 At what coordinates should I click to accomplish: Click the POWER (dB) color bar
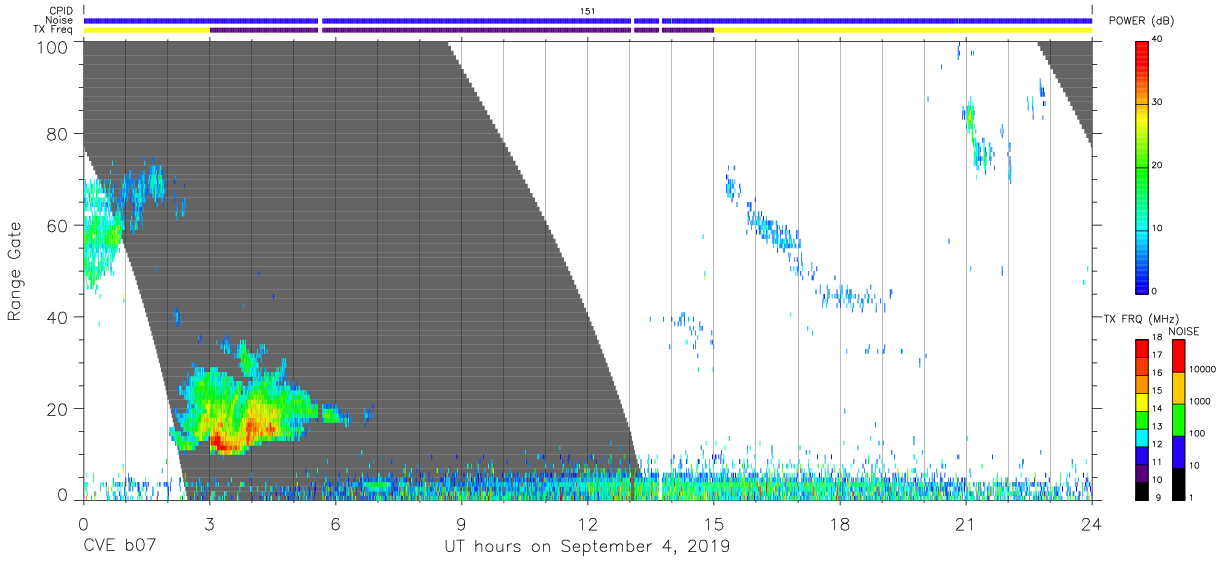pos(1141,166)
